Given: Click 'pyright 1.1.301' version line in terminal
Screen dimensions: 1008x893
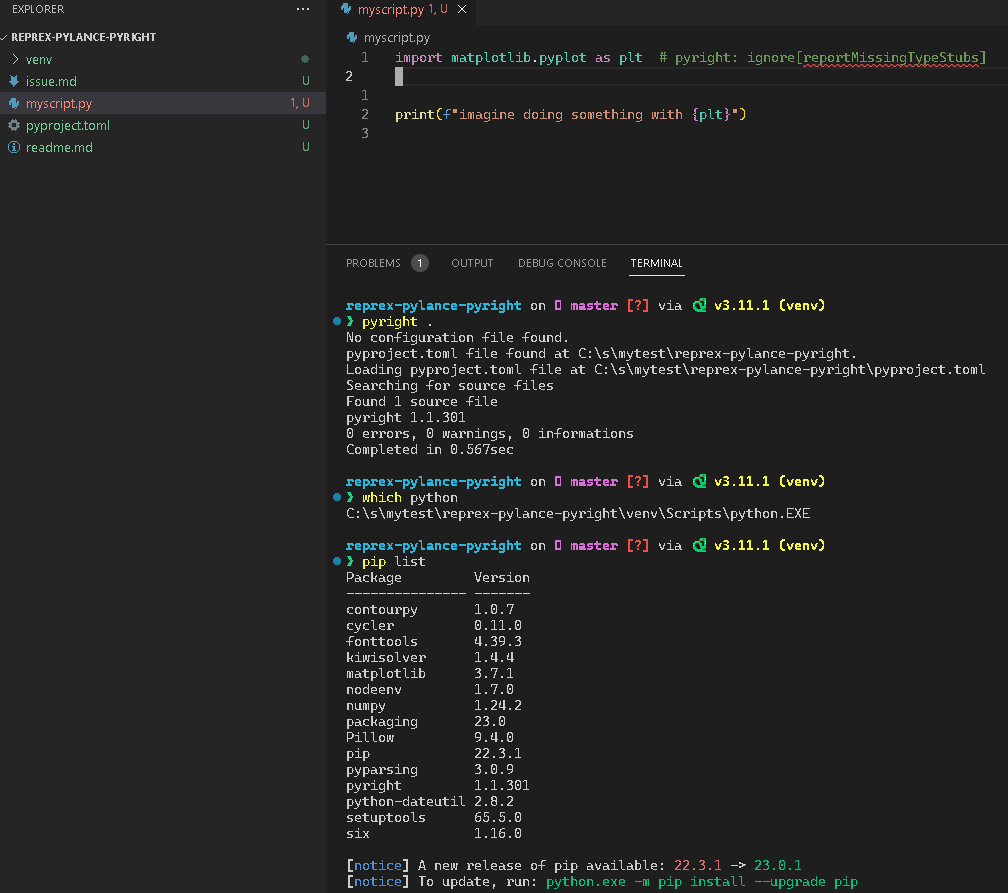Looking at the screenshot, I should 406,417.
